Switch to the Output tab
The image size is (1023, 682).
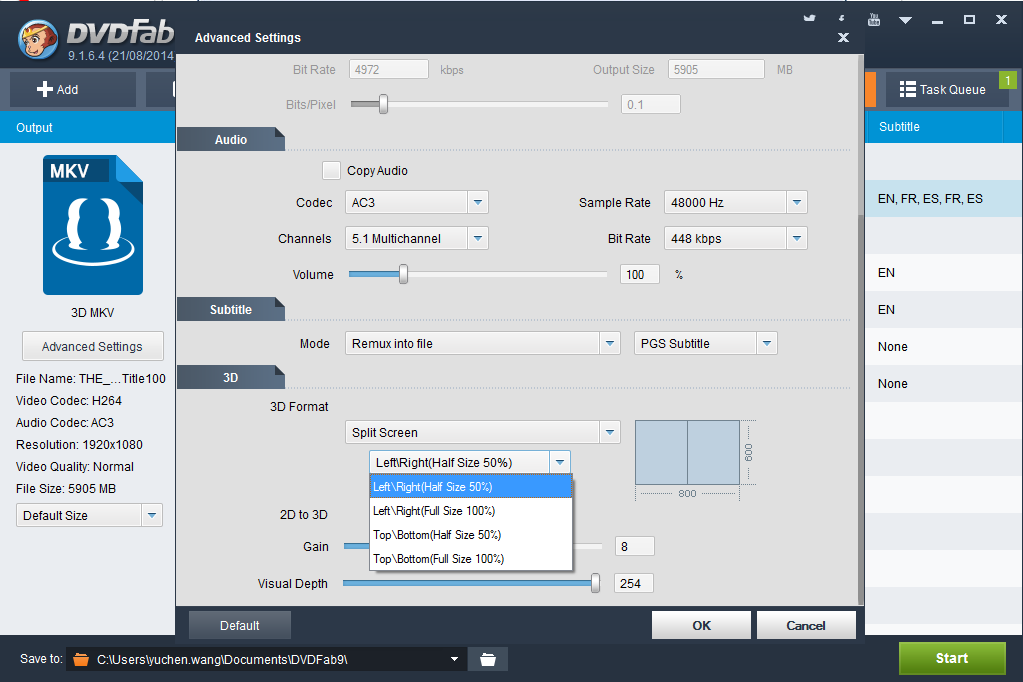click(35, 127)
